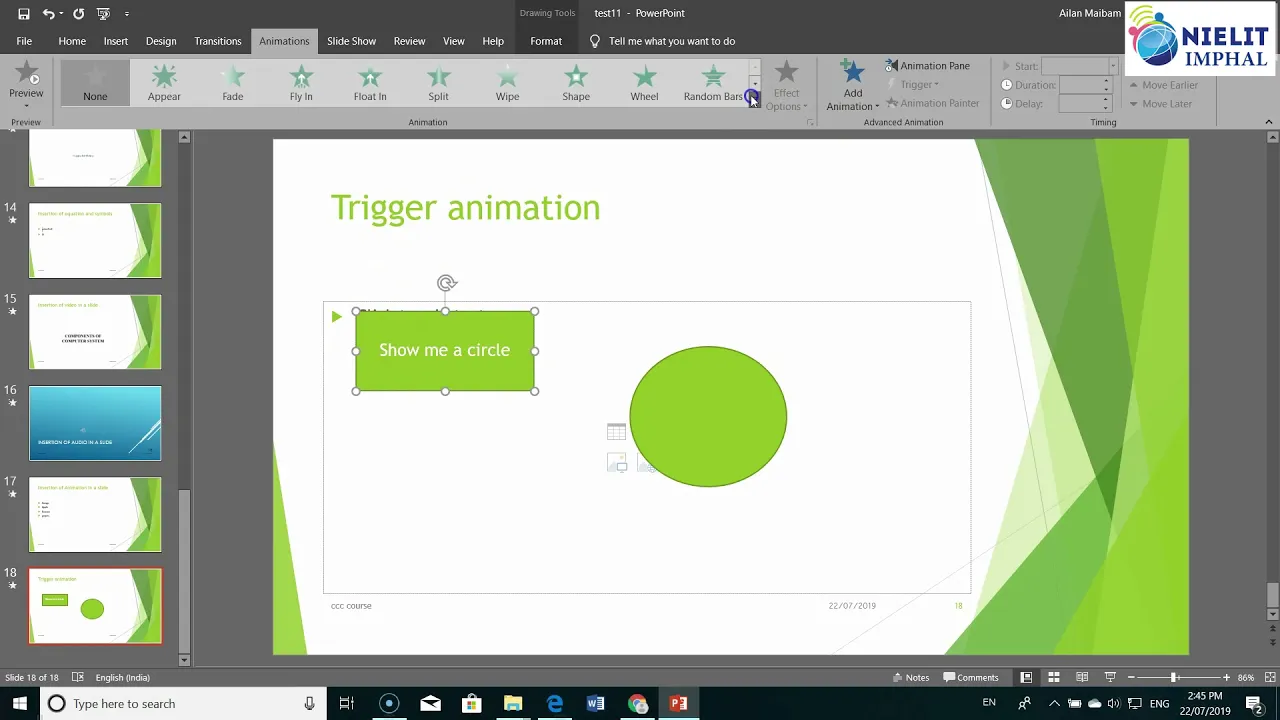Apply the Fly In animation

point(301,83)
